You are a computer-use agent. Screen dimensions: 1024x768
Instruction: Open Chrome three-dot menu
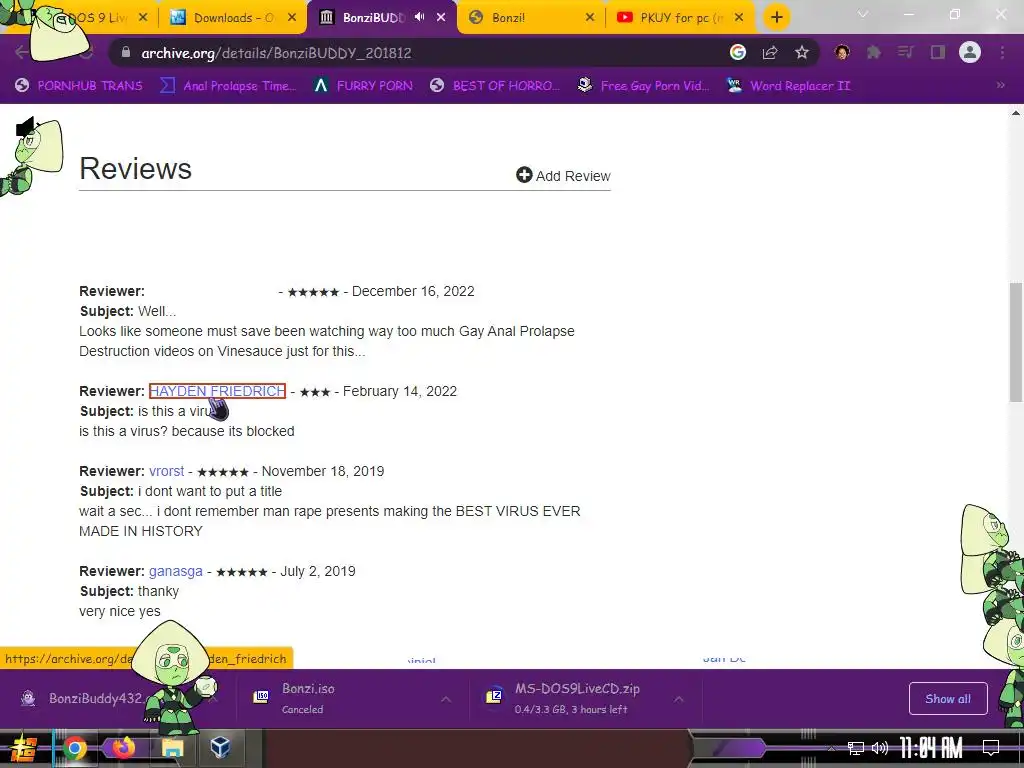(x=1002, y=52)
